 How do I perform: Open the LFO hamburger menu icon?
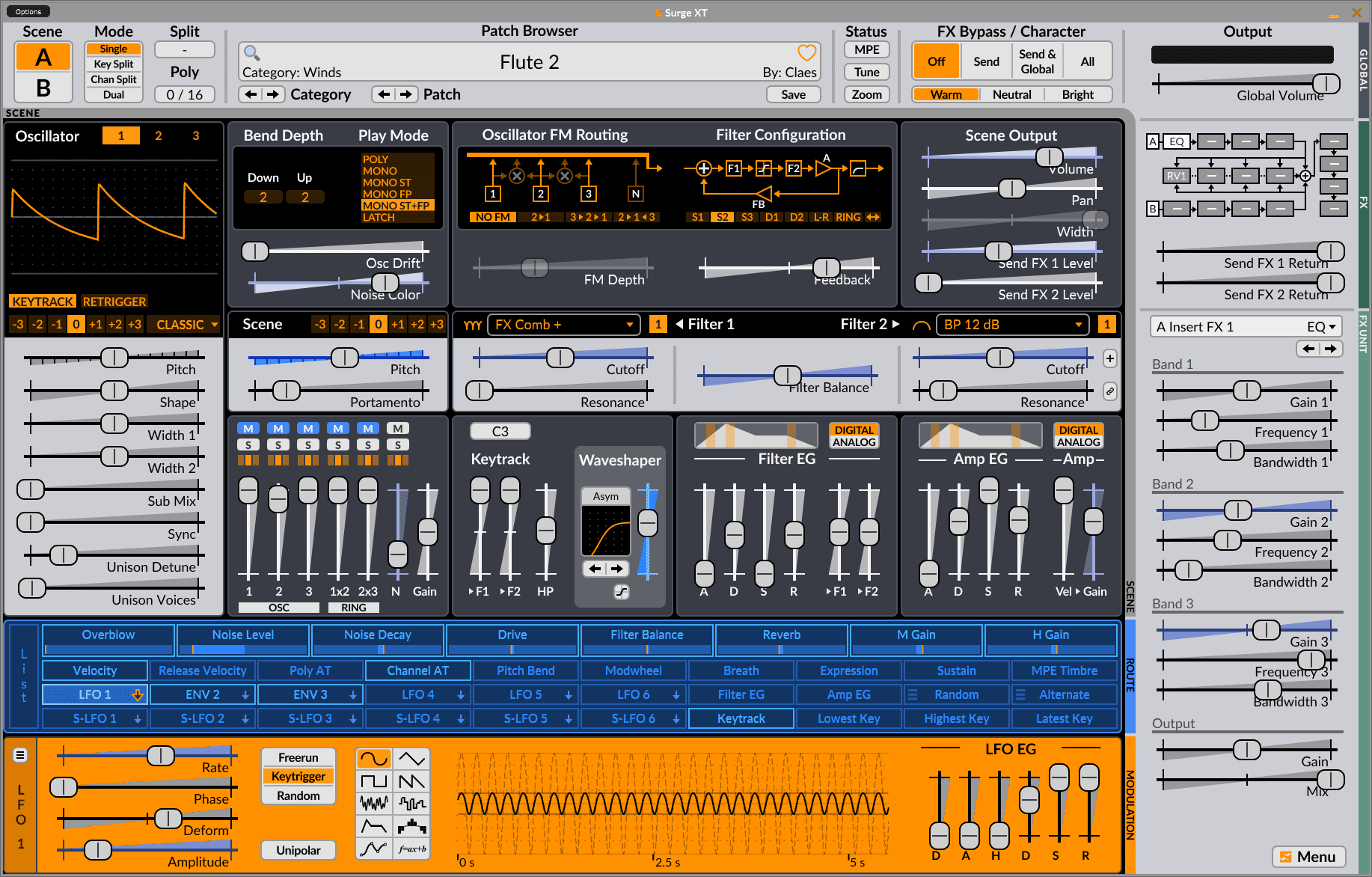point(21,755)
